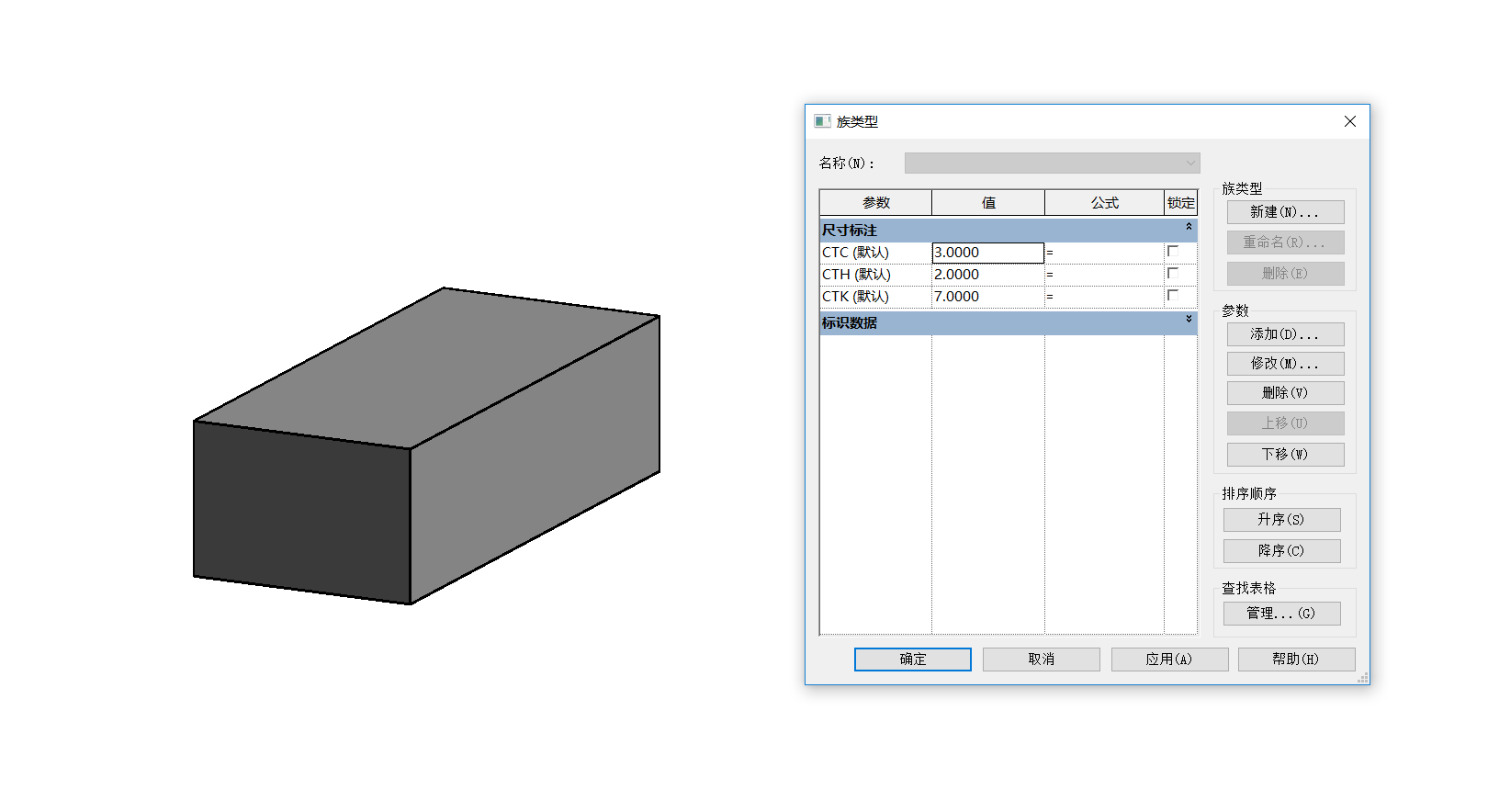Click the 删除(V) parameter button

click(1285, 393)
